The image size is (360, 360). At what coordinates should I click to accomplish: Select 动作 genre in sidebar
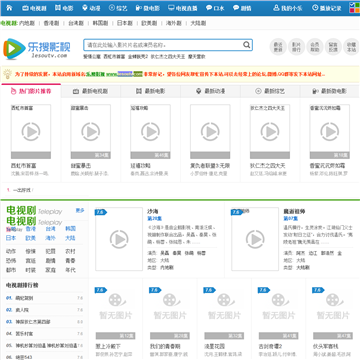(11, 251)
